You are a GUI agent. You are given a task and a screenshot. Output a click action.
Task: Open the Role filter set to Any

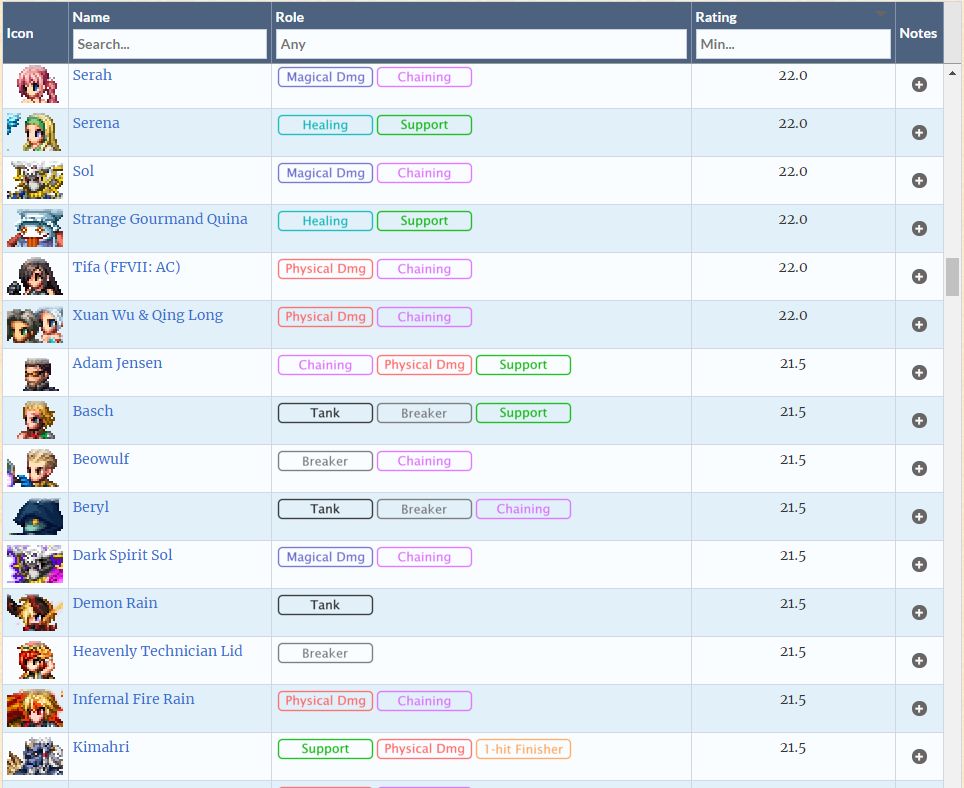coord(481,44)
